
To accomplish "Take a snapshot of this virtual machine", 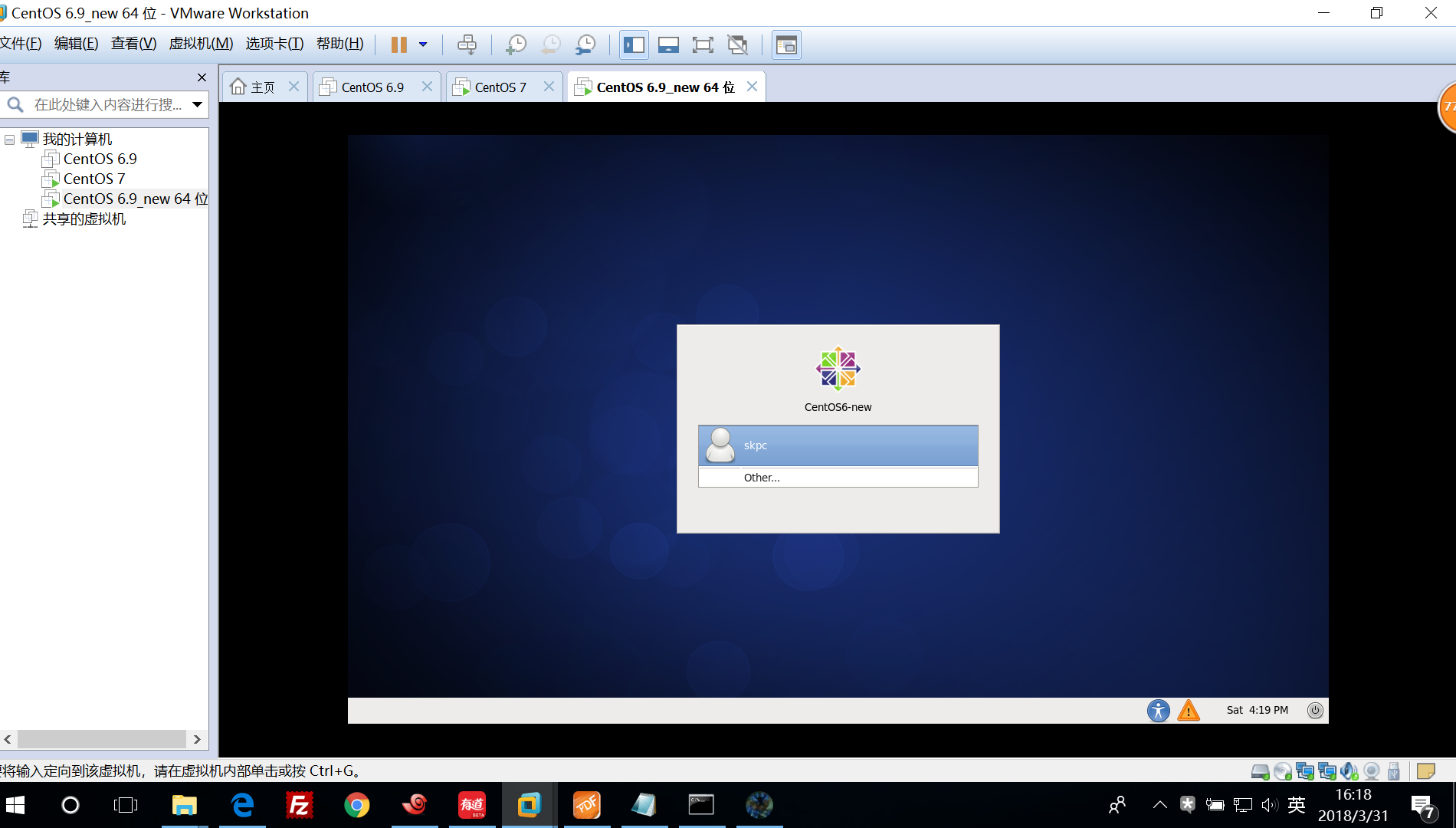I will pos(516,44).
